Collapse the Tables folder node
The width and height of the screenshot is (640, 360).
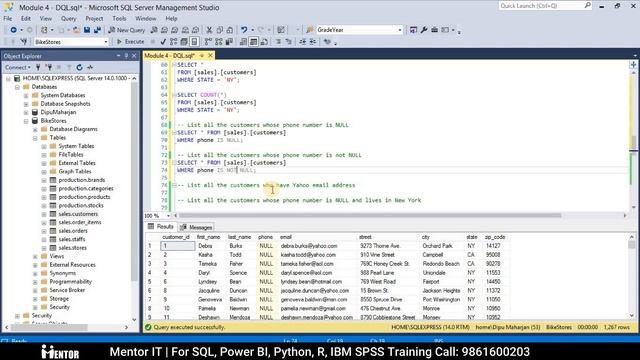click(35, 138)
